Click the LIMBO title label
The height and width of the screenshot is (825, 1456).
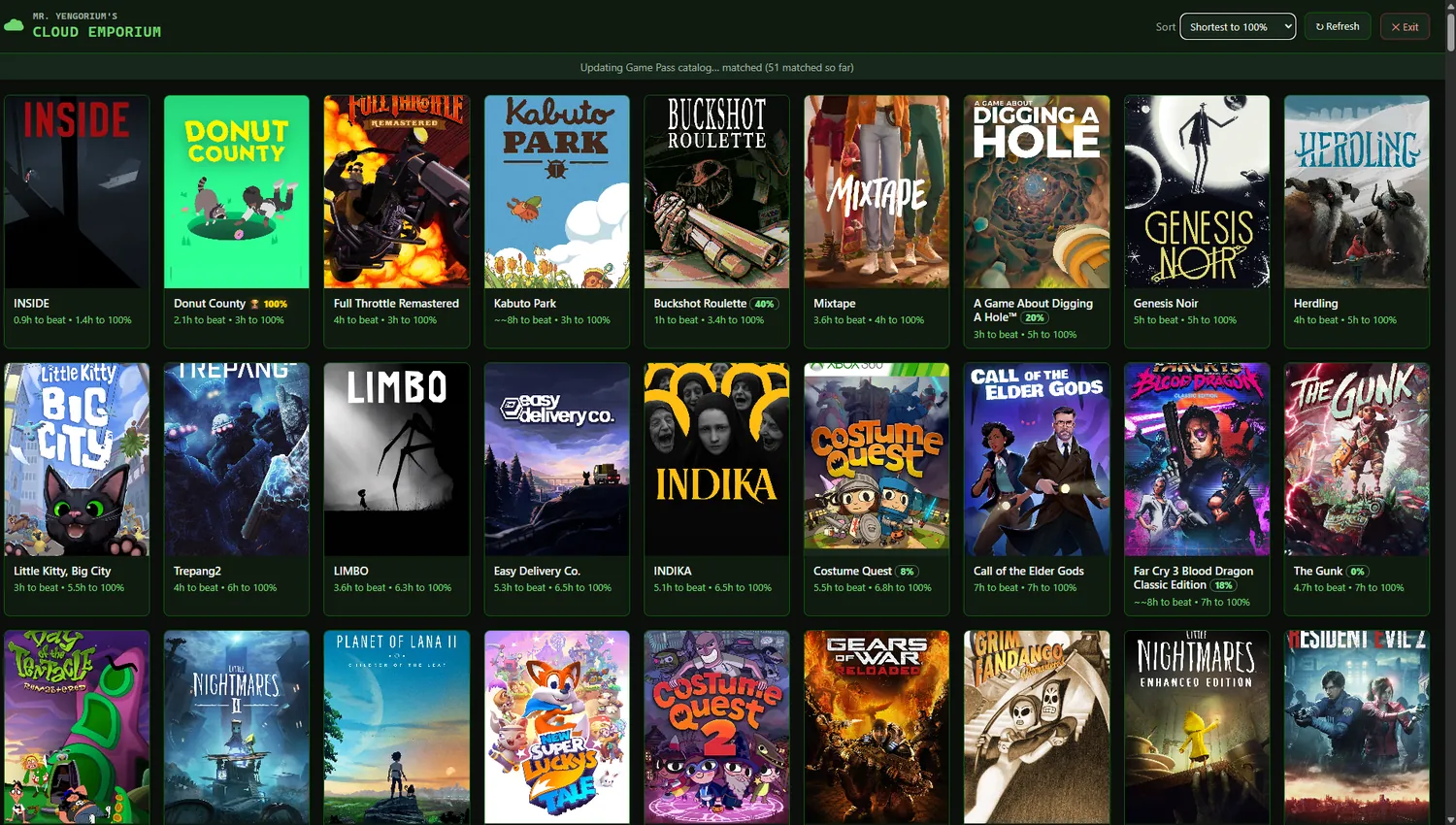[350, 572]
